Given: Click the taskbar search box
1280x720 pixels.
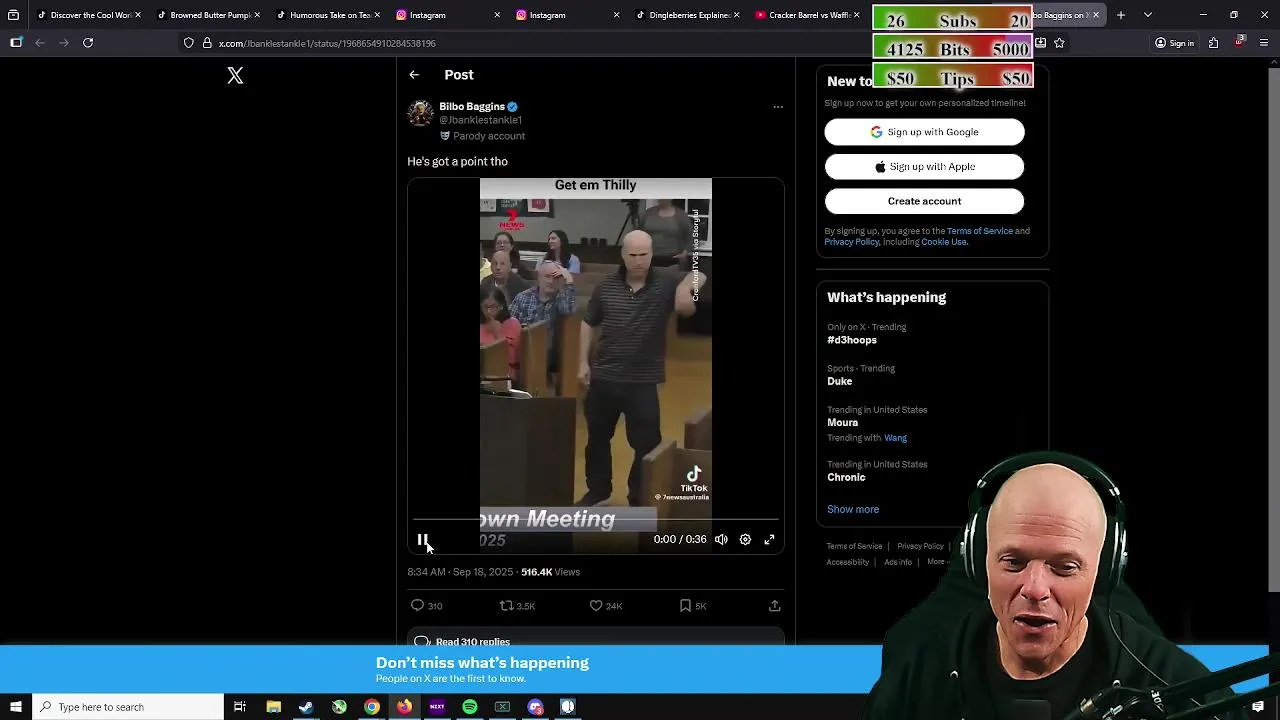Looking at the screenshot, I should pyautogui.click(x=127, y=707).
